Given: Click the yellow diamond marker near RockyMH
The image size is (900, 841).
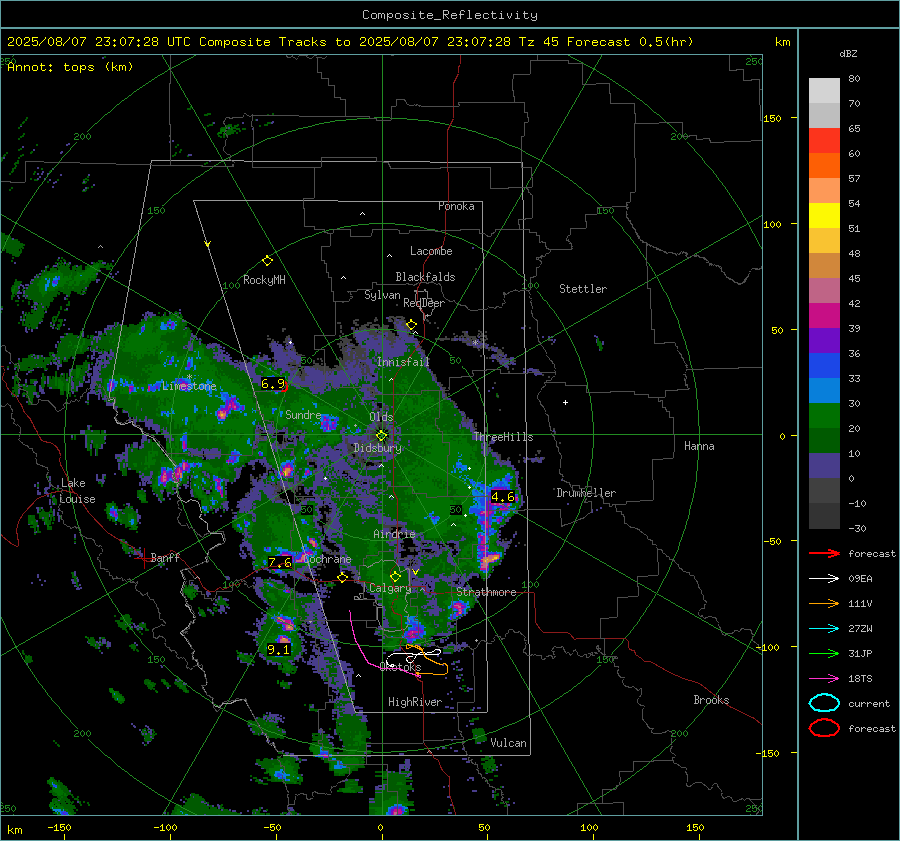Looking at the screenshot, I should [x=267, y=261].
